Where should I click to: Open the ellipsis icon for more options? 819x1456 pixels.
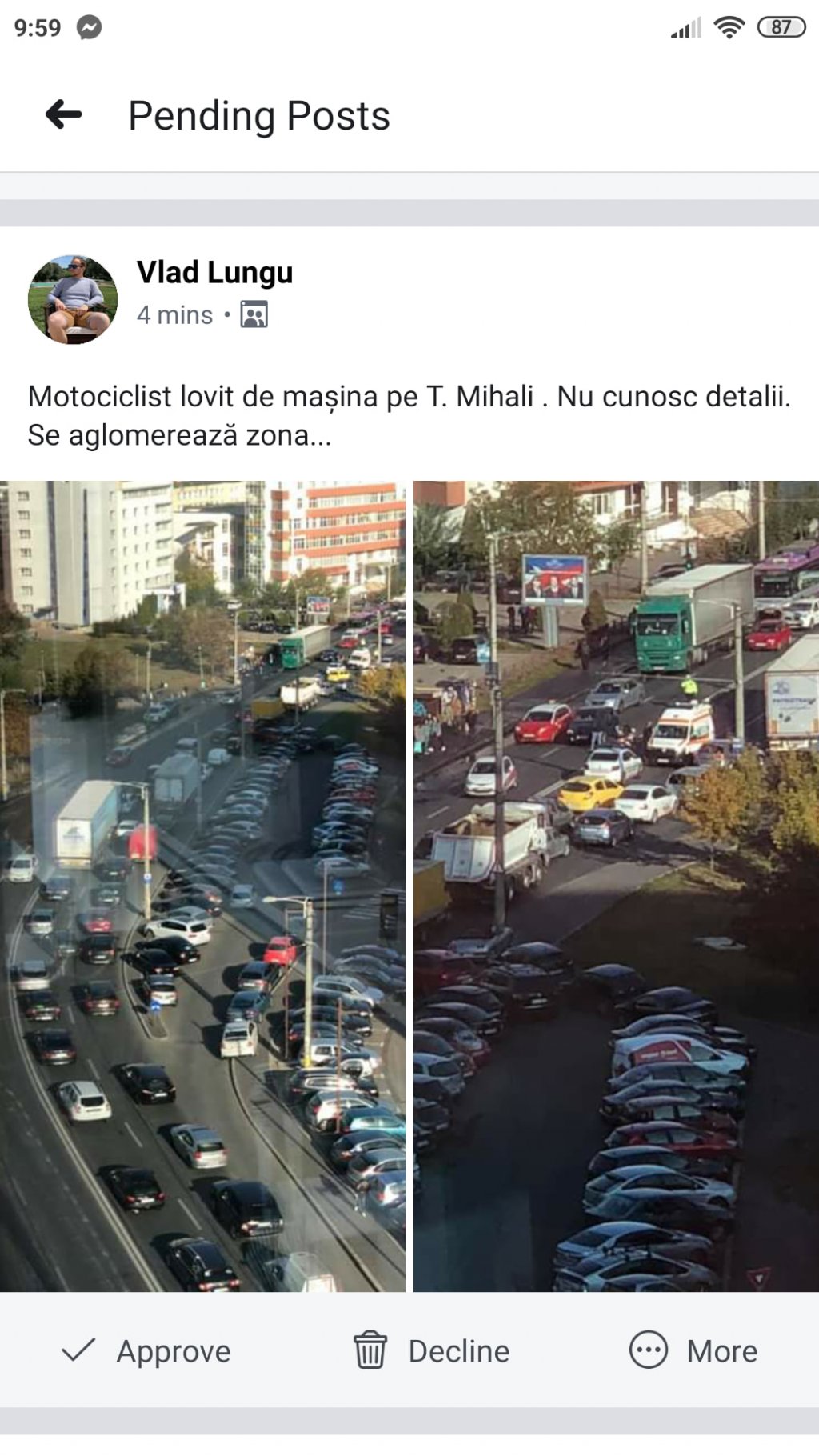pos(648,1350)
